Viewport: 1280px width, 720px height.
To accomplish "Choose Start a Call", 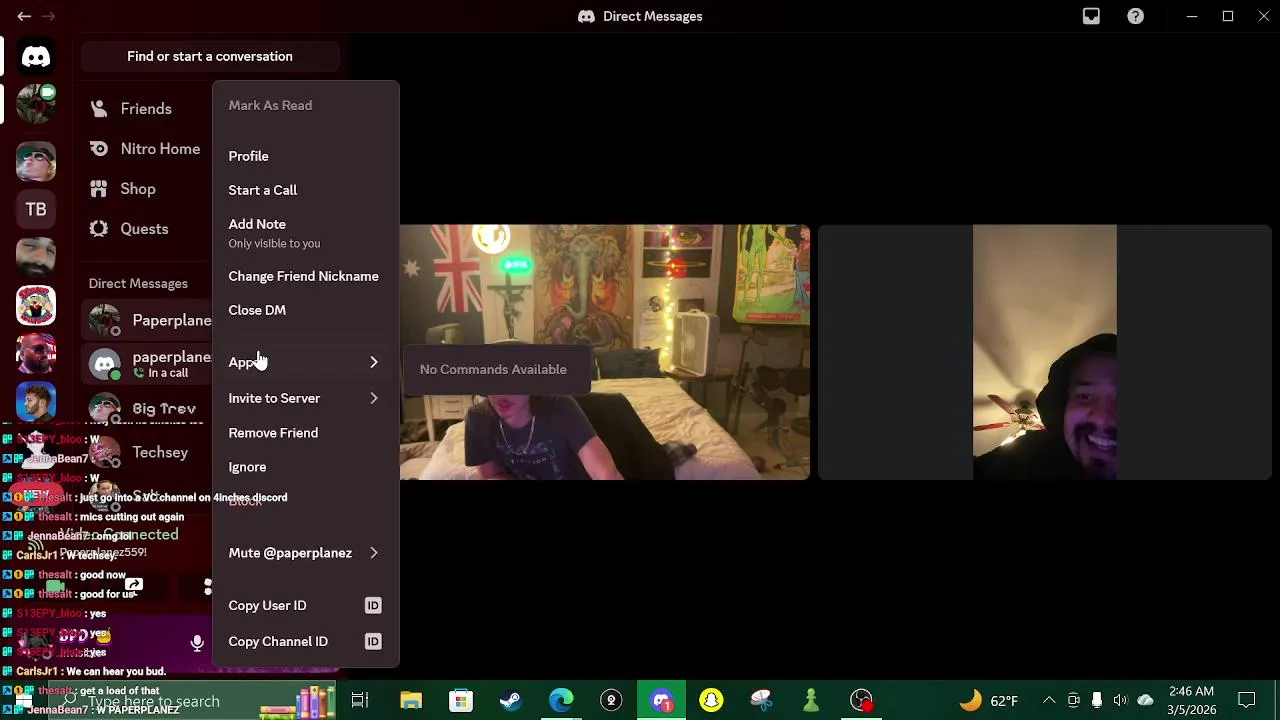I will click(305, 190).
